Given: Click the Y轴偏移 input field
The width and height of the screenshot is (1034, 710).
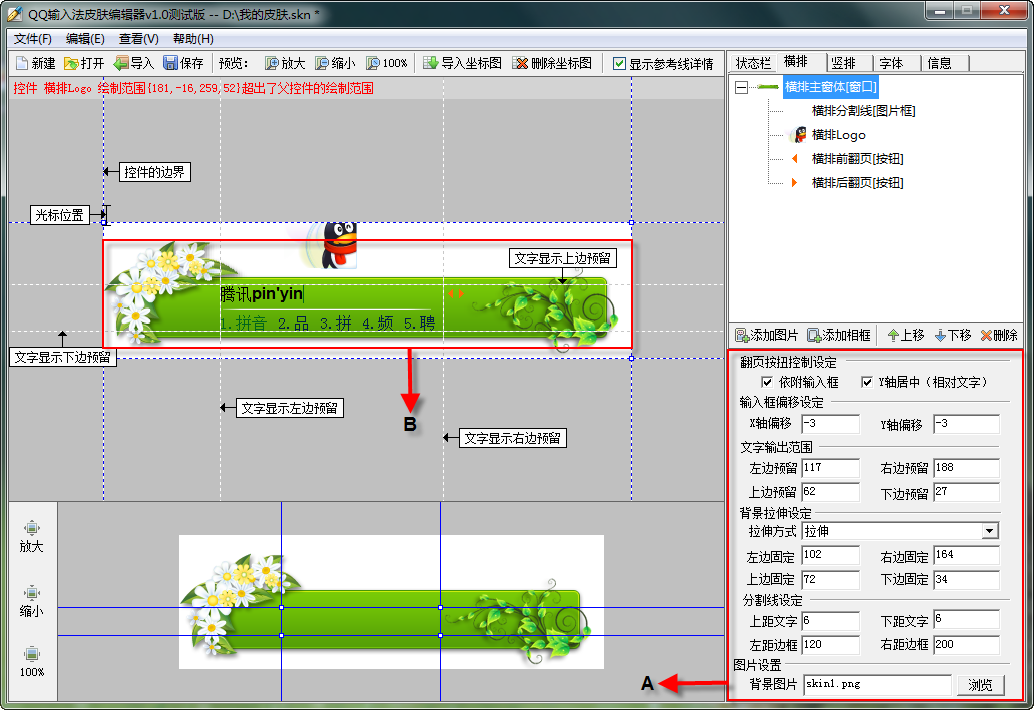Looking at the screenshot, I should point(966,424).
